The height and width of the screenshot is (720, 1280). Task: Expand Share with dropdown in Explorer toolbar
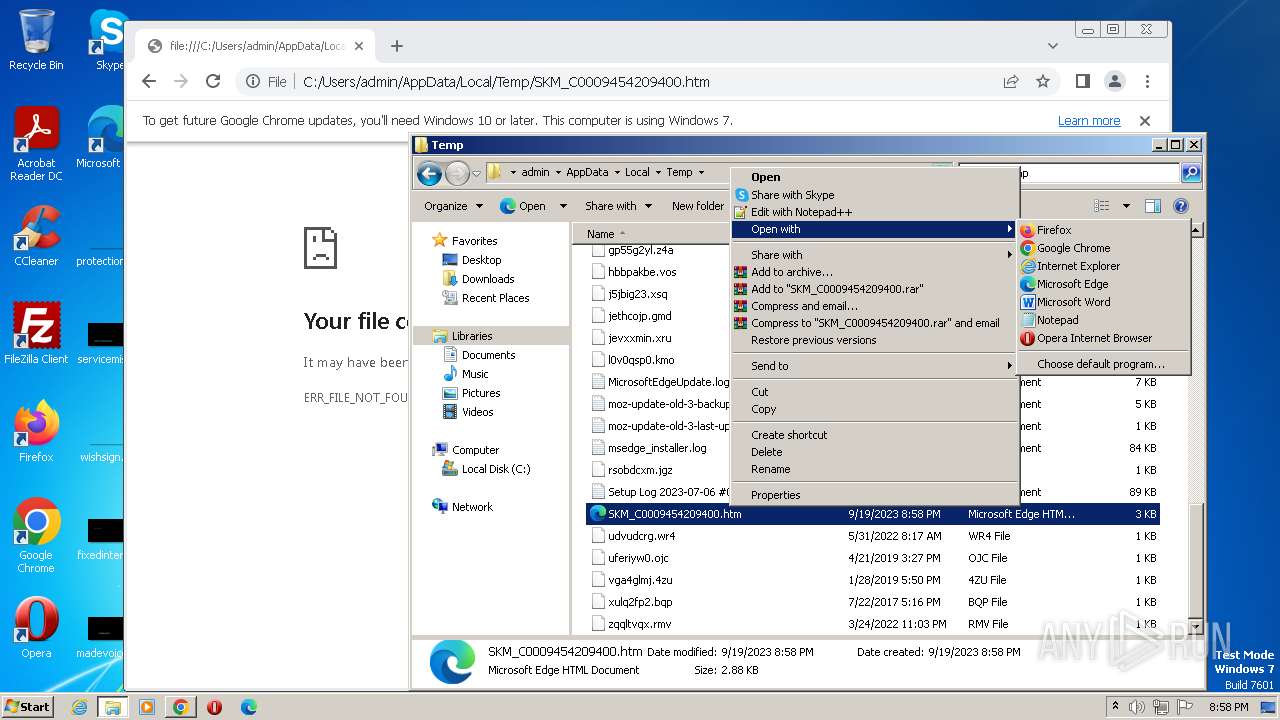click(618, 206)
